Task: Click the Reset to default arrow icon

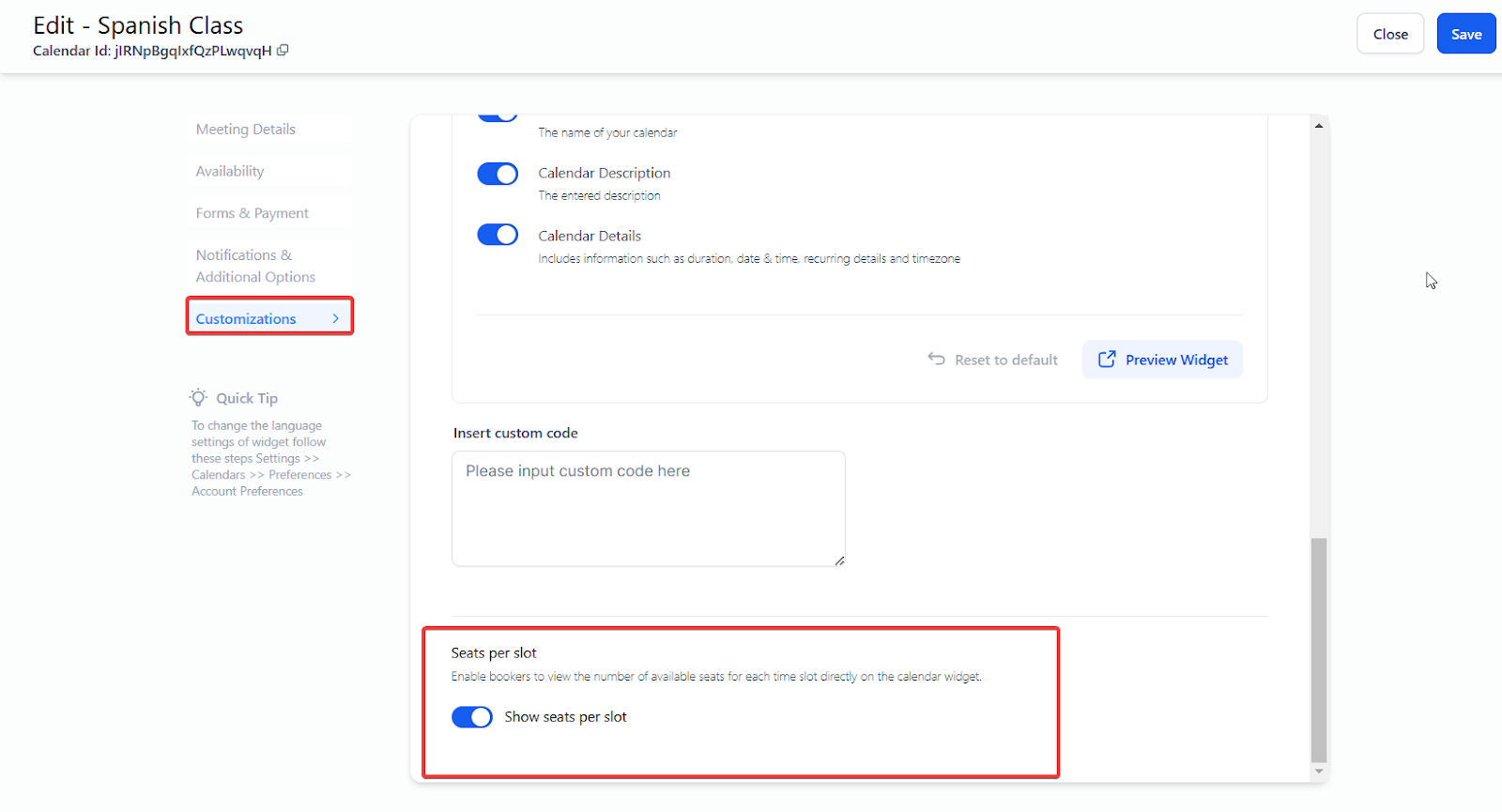Action: (936, 359)
